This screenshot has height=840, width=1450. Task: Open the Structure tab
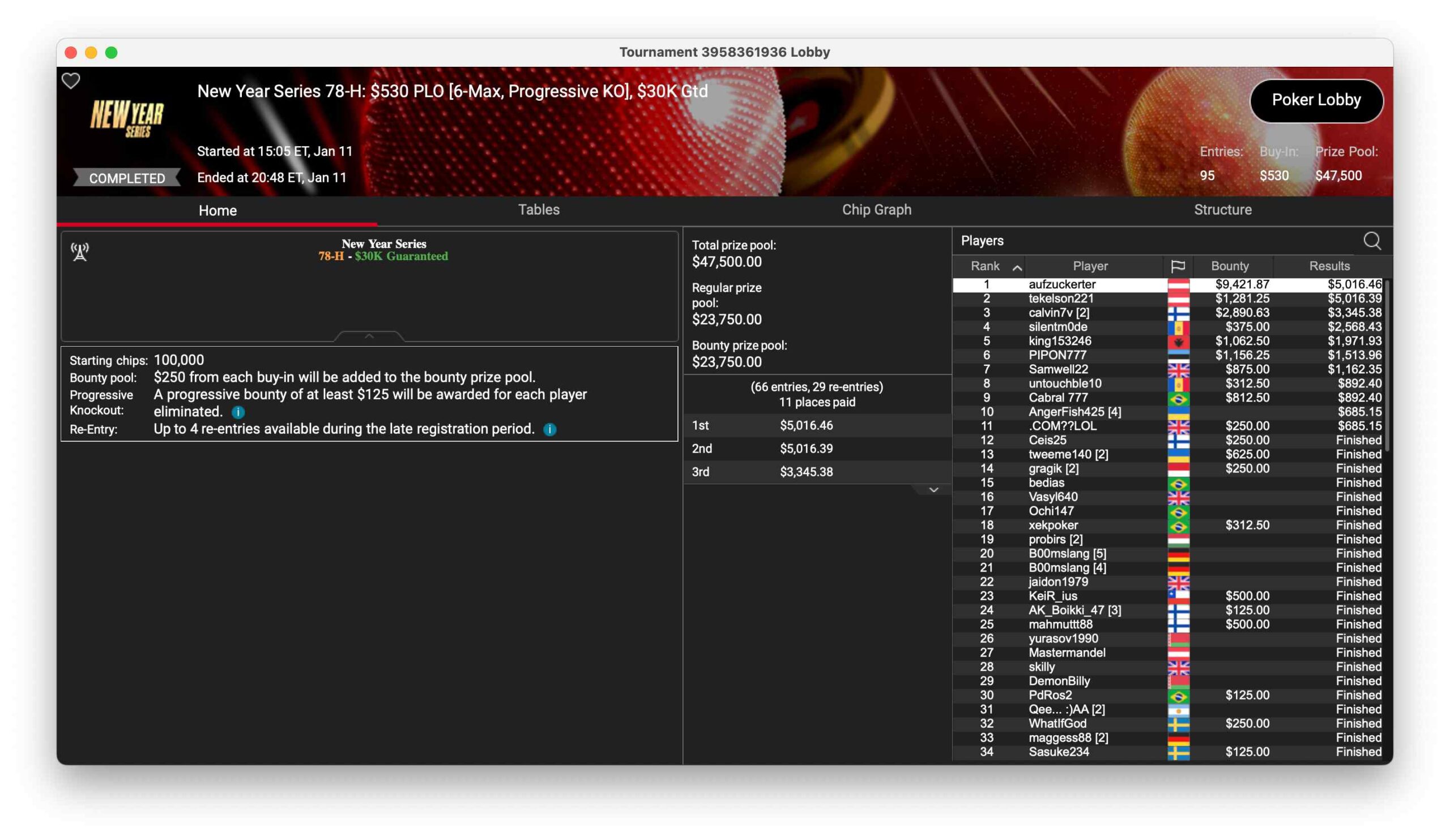[1222, 210]
